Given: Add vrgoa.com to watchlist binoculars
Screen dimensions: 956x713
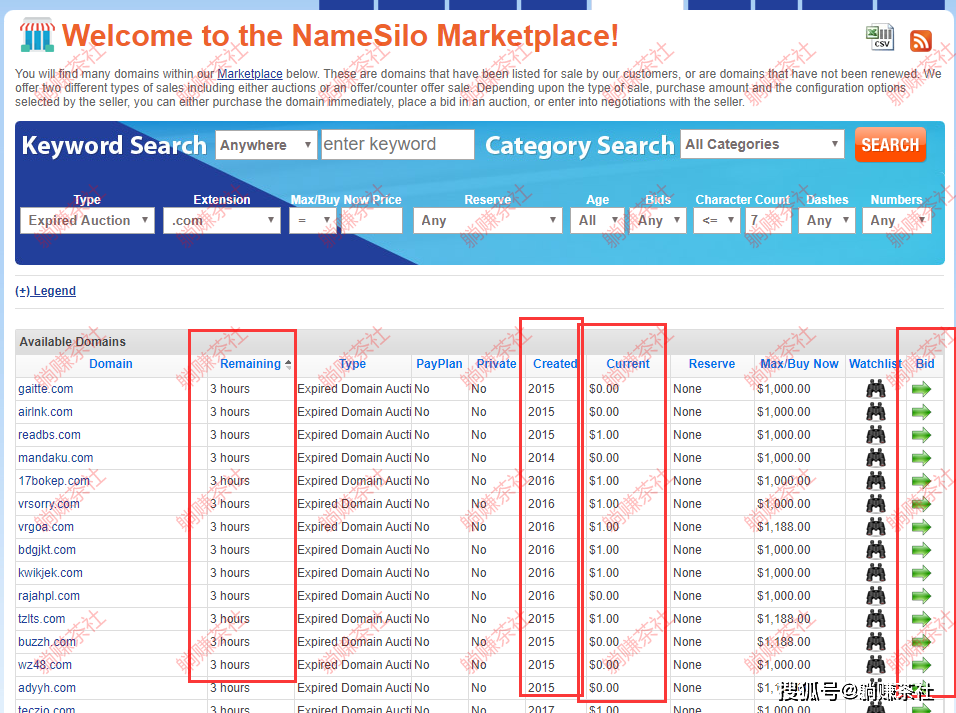Looking at the screenshot, I should [876, 527].
